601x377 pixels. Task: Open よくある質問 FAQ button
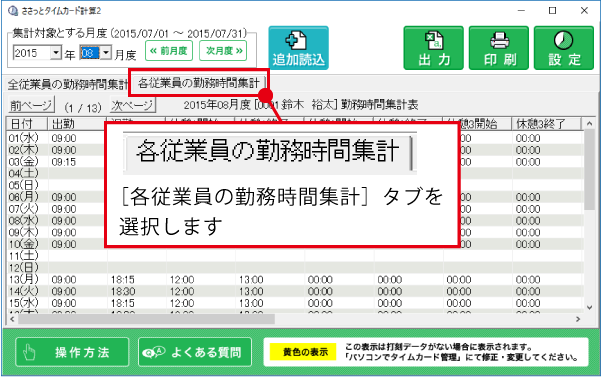point(195,352)
